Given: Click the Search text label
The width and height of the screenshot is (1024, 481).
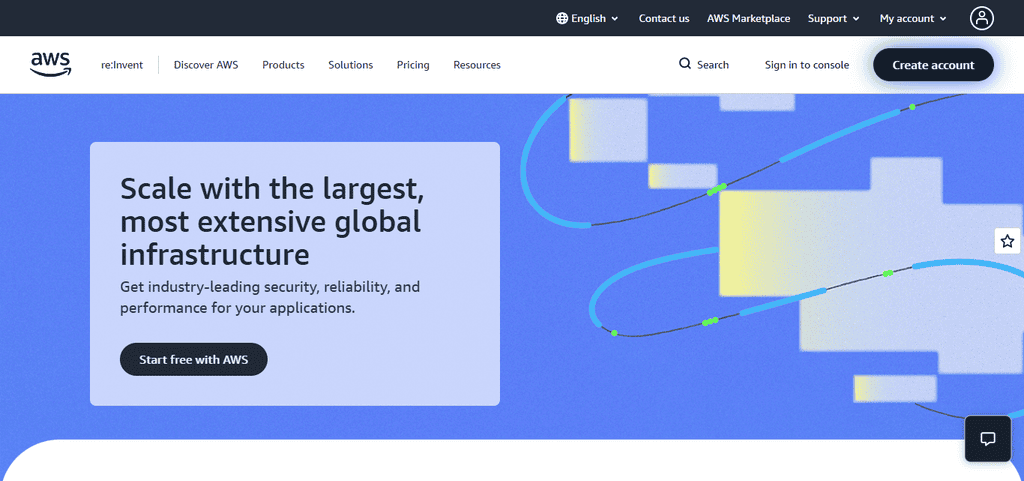Looking at the screenshot, I should point(712,65).
